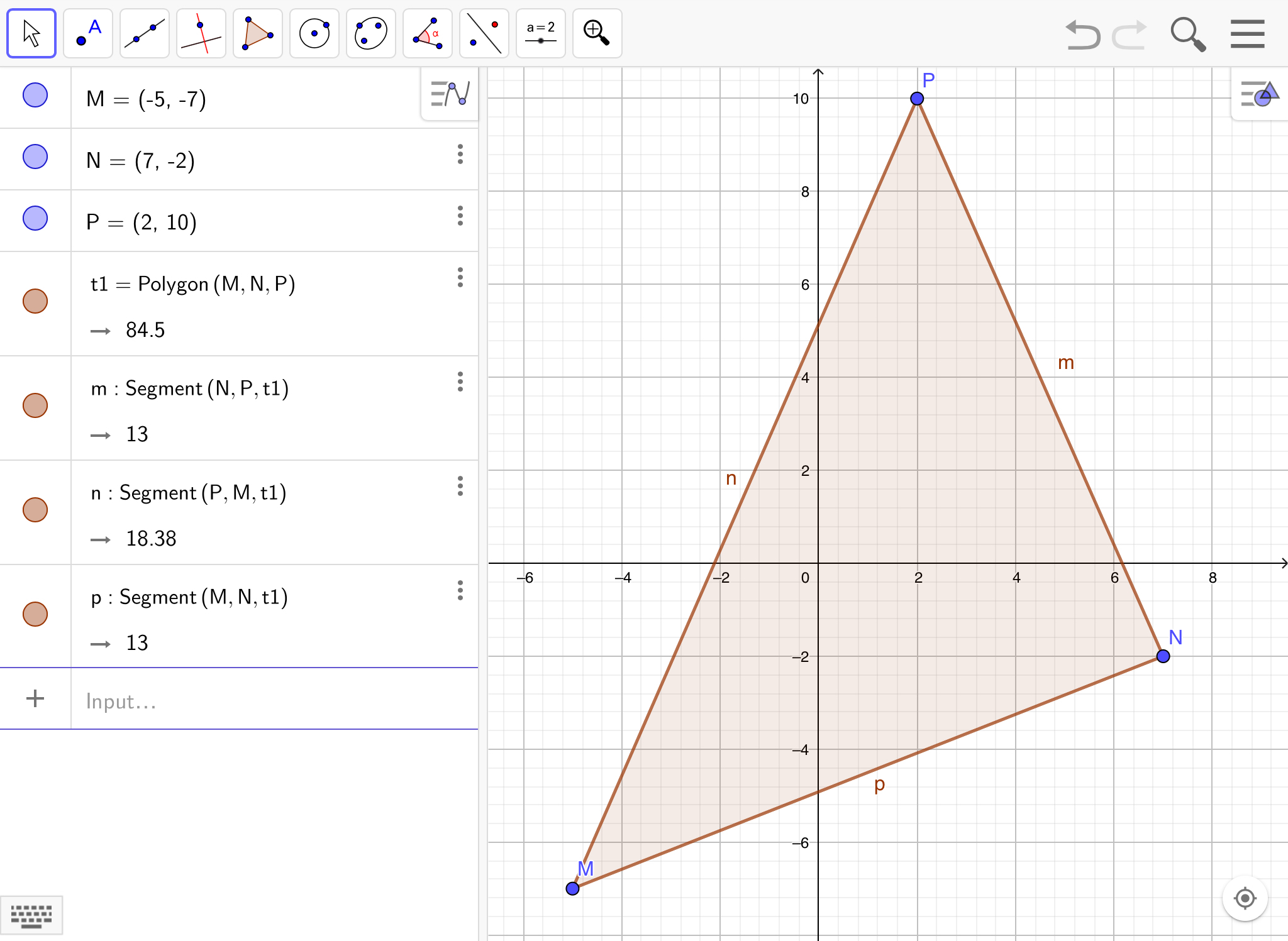Open the main hamburger menu

coord(1247,33)
